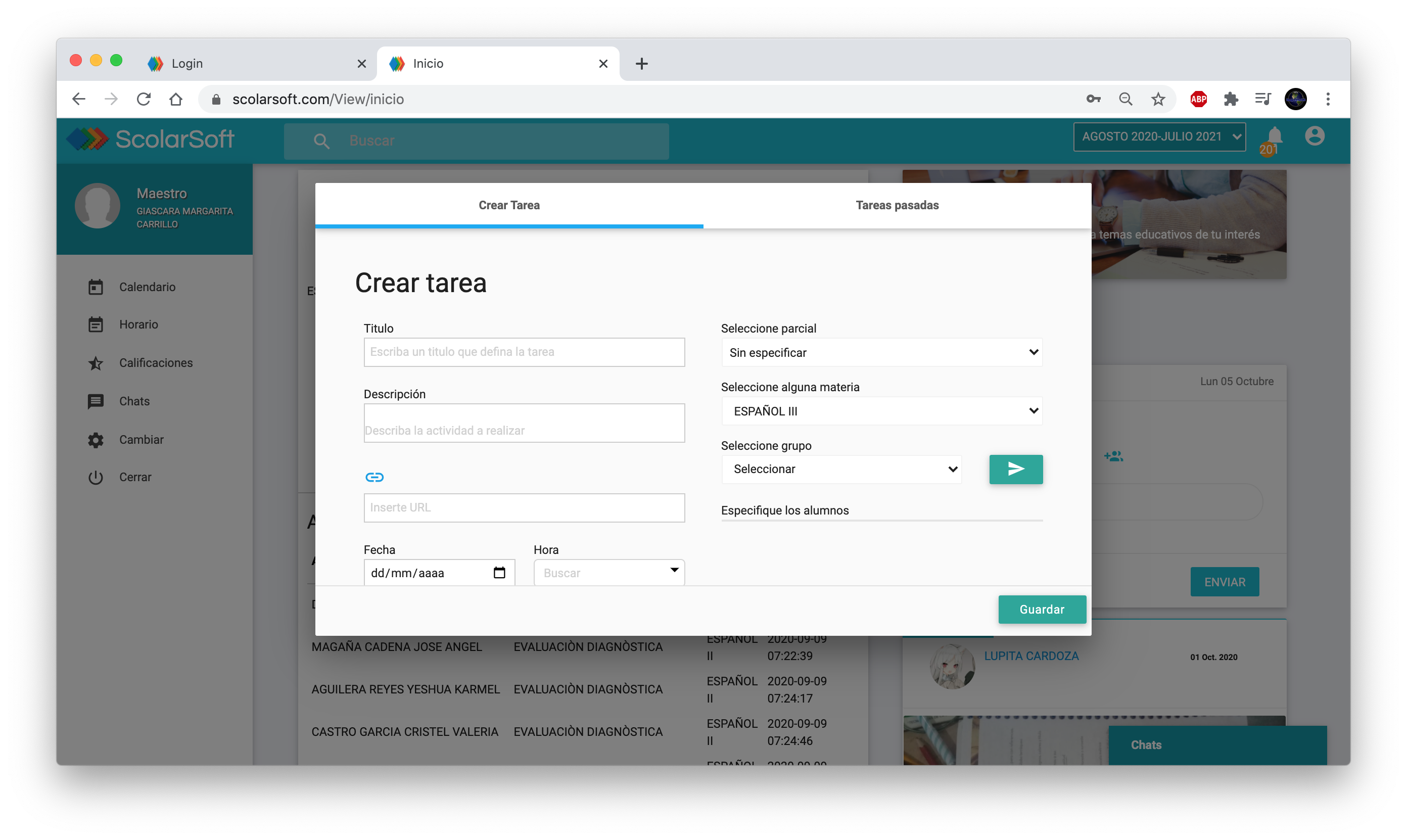Click the browser forward arrow
1407x840 pixels.
click(x=111, y=99)
